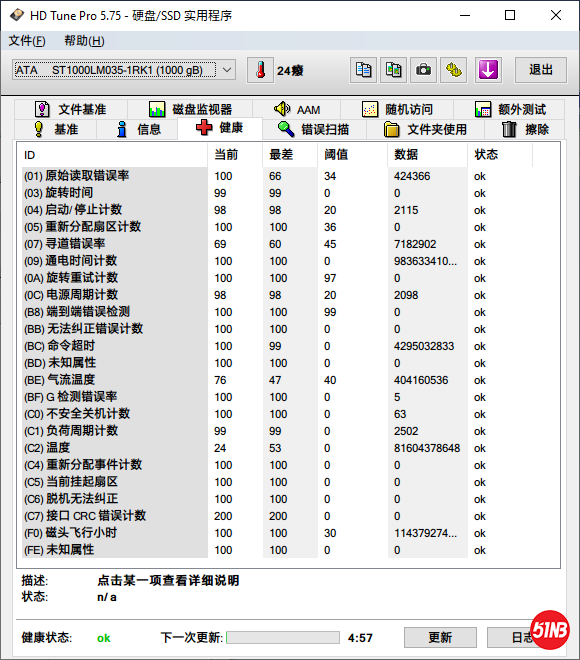Open the 文件(F) menu

pos(27,41)
